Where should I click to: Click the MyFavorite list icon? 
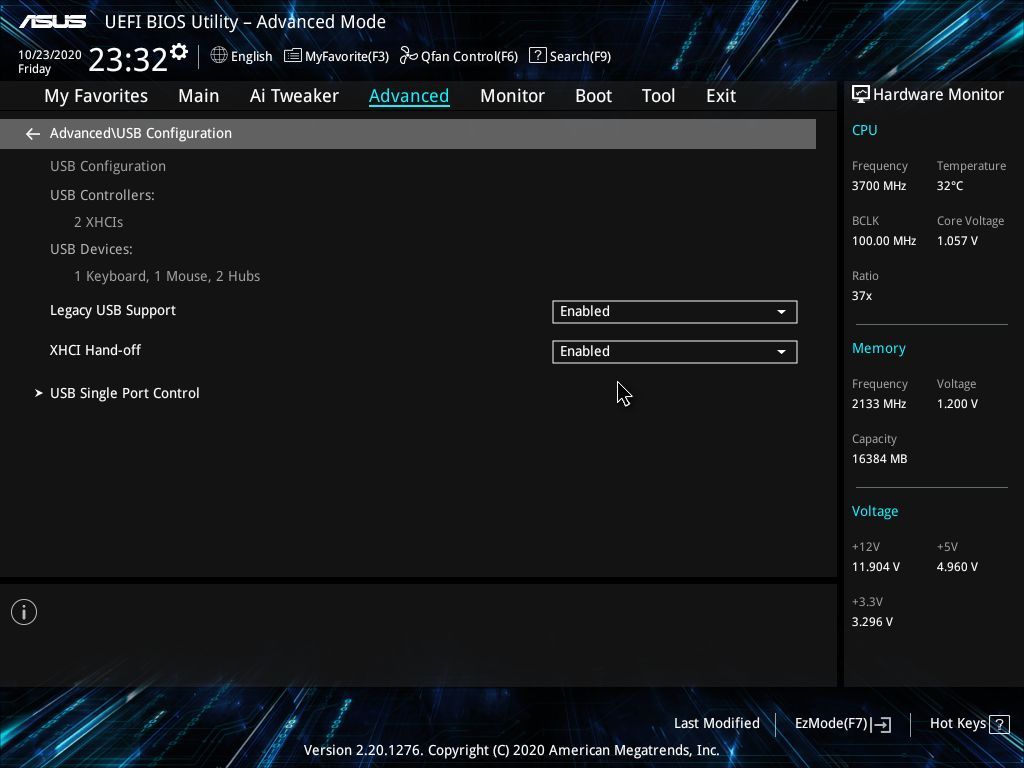[293, 56]
